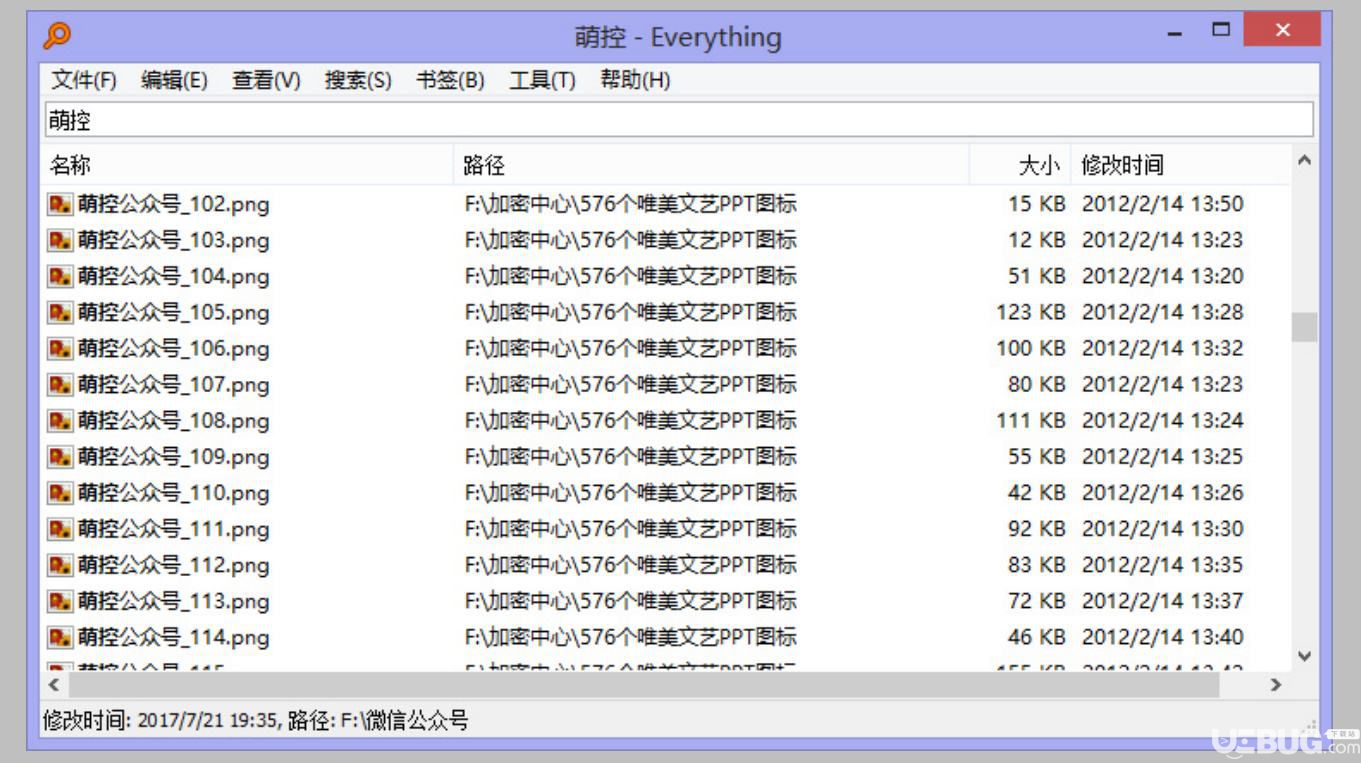Image resolution: width=1361 pixels, height=763 pixels.
Task: Click the 100 KB size cell
Action: pos(1031,349)
